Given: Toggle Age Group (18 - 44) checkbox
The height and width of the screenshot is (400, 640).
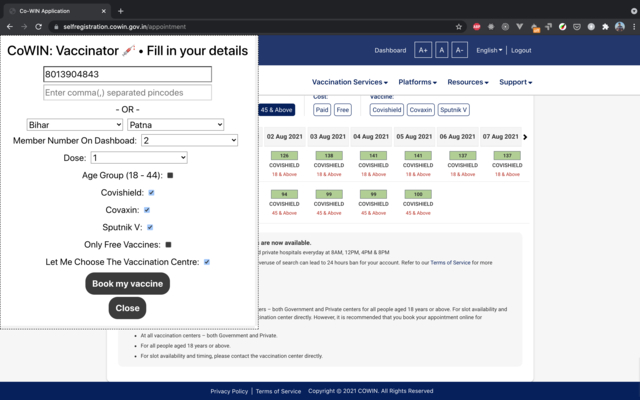Looking at the screenshot, I should (170, 175).
